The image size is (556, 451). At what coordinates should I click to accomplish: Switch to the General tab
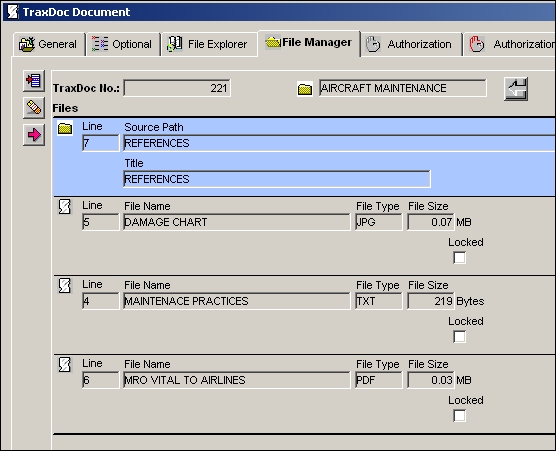coord(49,44)
